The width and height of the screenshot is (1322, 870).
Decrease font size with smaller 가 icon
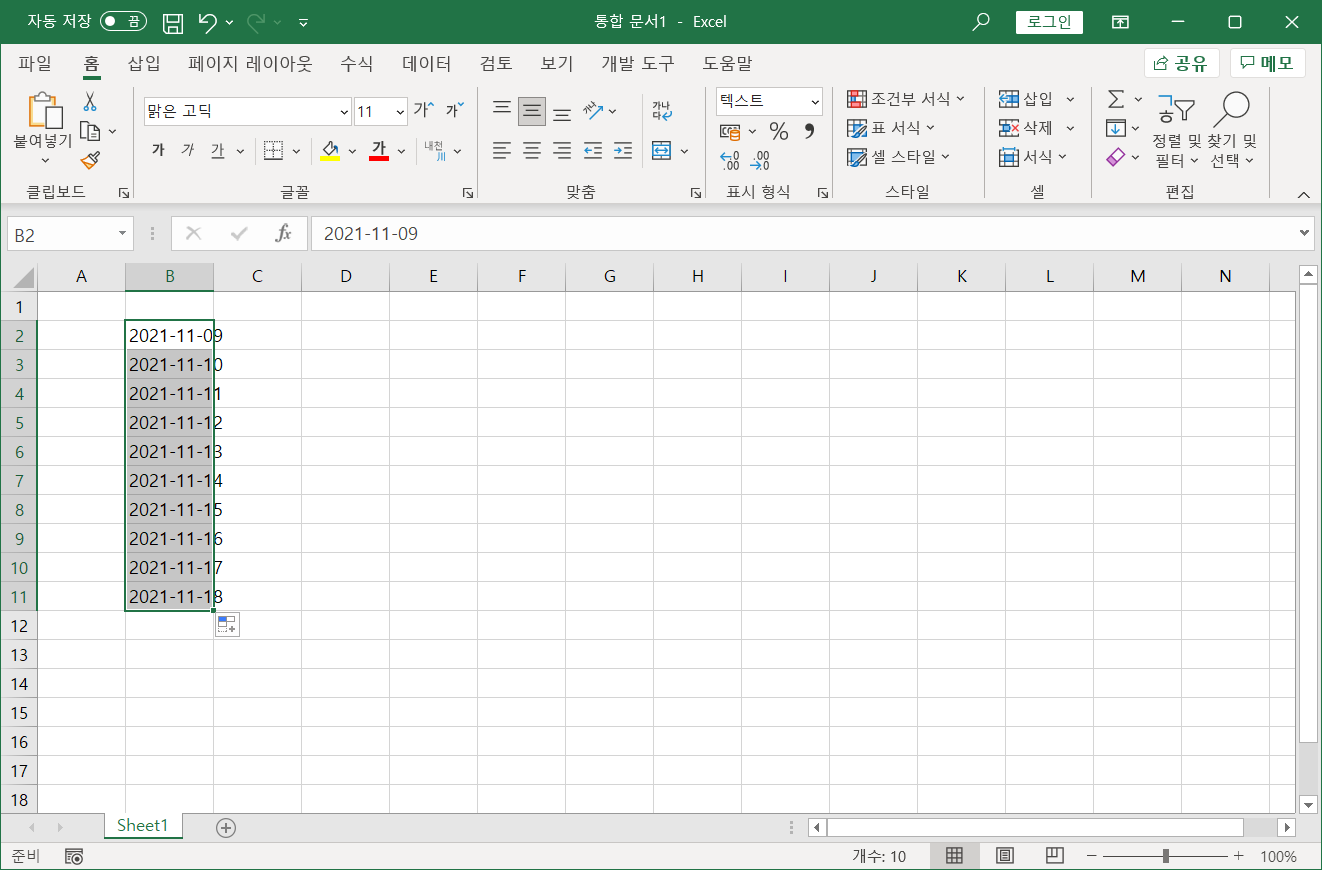click(455, 110)
